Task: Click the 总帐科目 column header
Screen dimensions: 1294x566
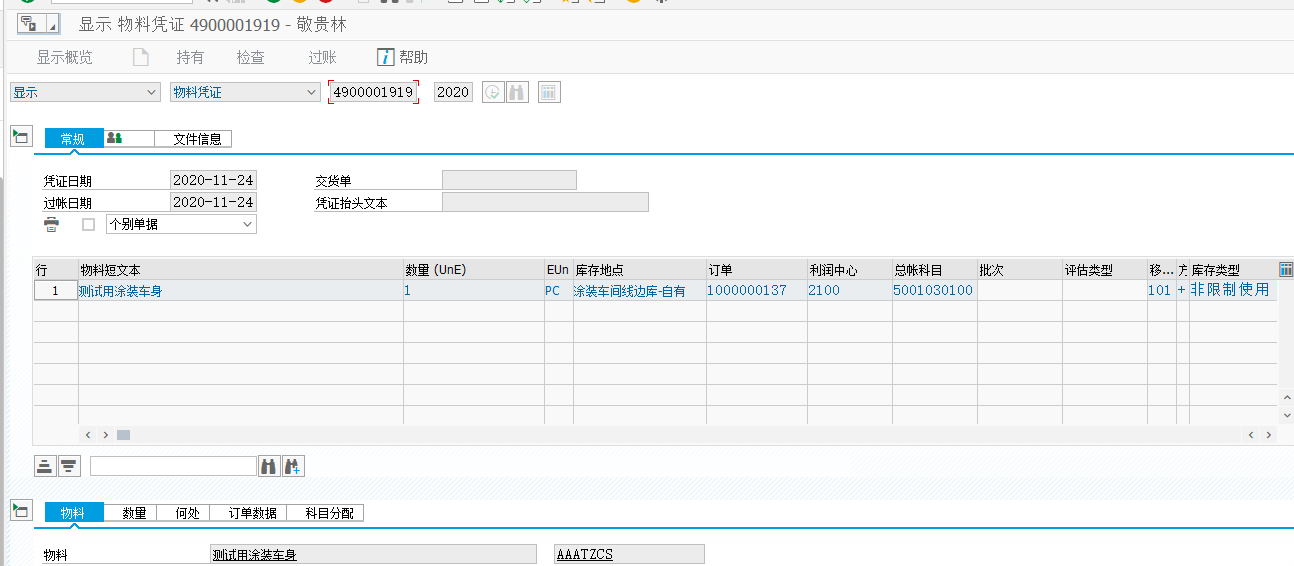Action: (x=934, y=270)
